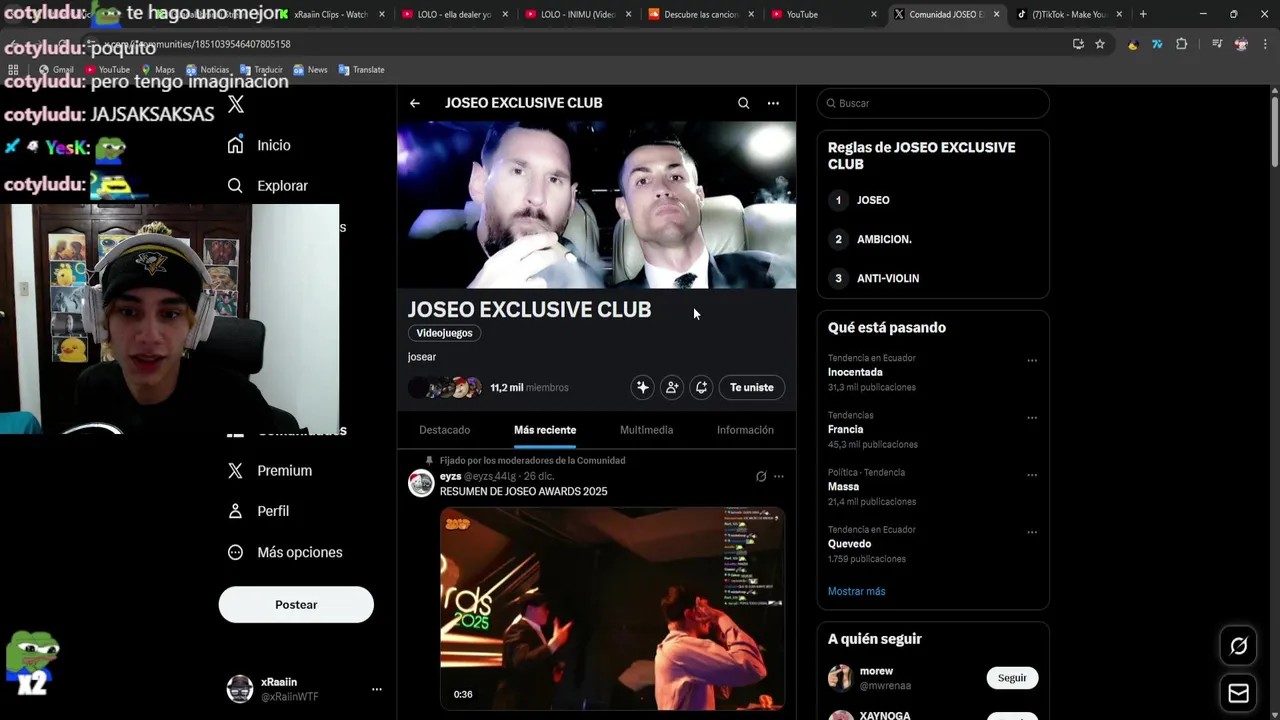Image resolution: width=1280 pixels, height=720 pixels.
Task: Click the community banner image
Action: (x=597, y=205)
